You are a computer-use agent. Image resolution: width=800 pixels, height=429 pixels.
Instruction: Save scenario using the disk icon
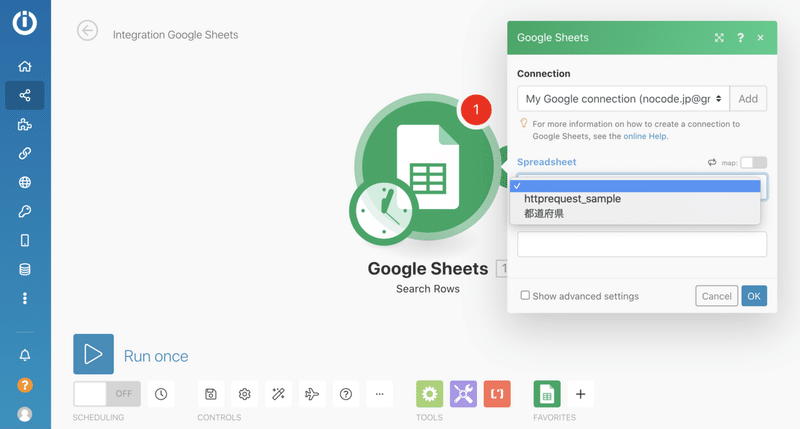click(211, 394)
